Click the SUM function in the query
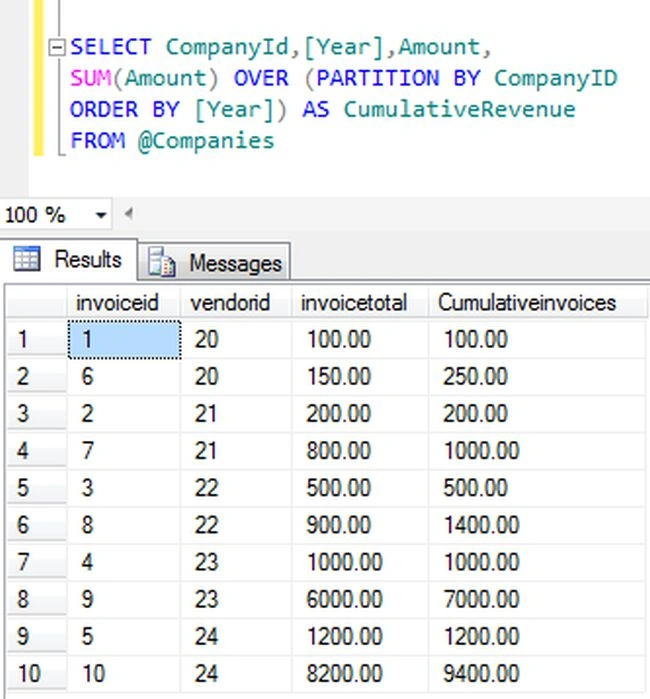This screenshot has width=650, height=699. pyautogui.click(x=91, y=78)
